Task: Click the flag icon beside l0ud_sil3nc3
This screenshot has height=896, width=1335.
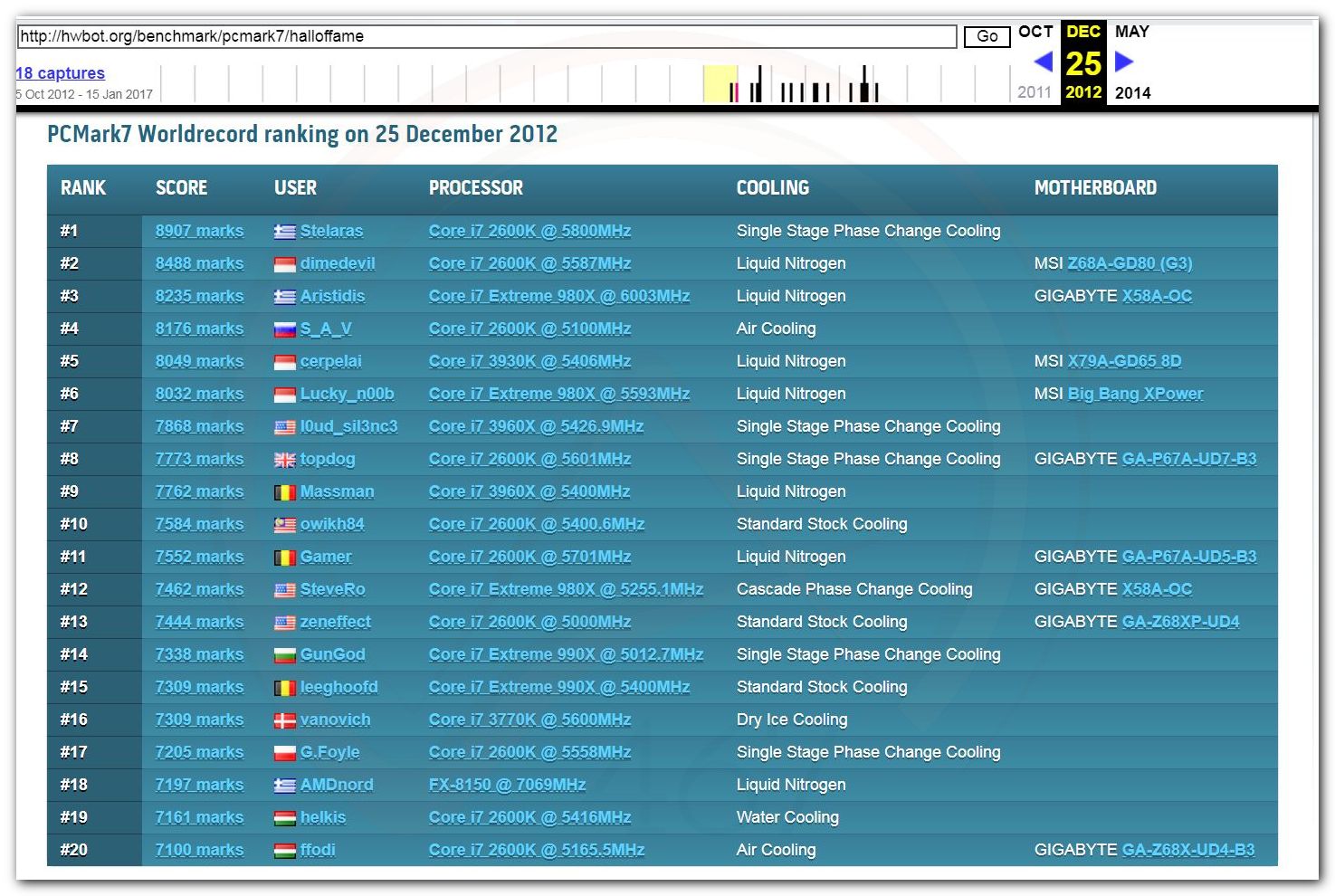Action: tap(284, 427)
